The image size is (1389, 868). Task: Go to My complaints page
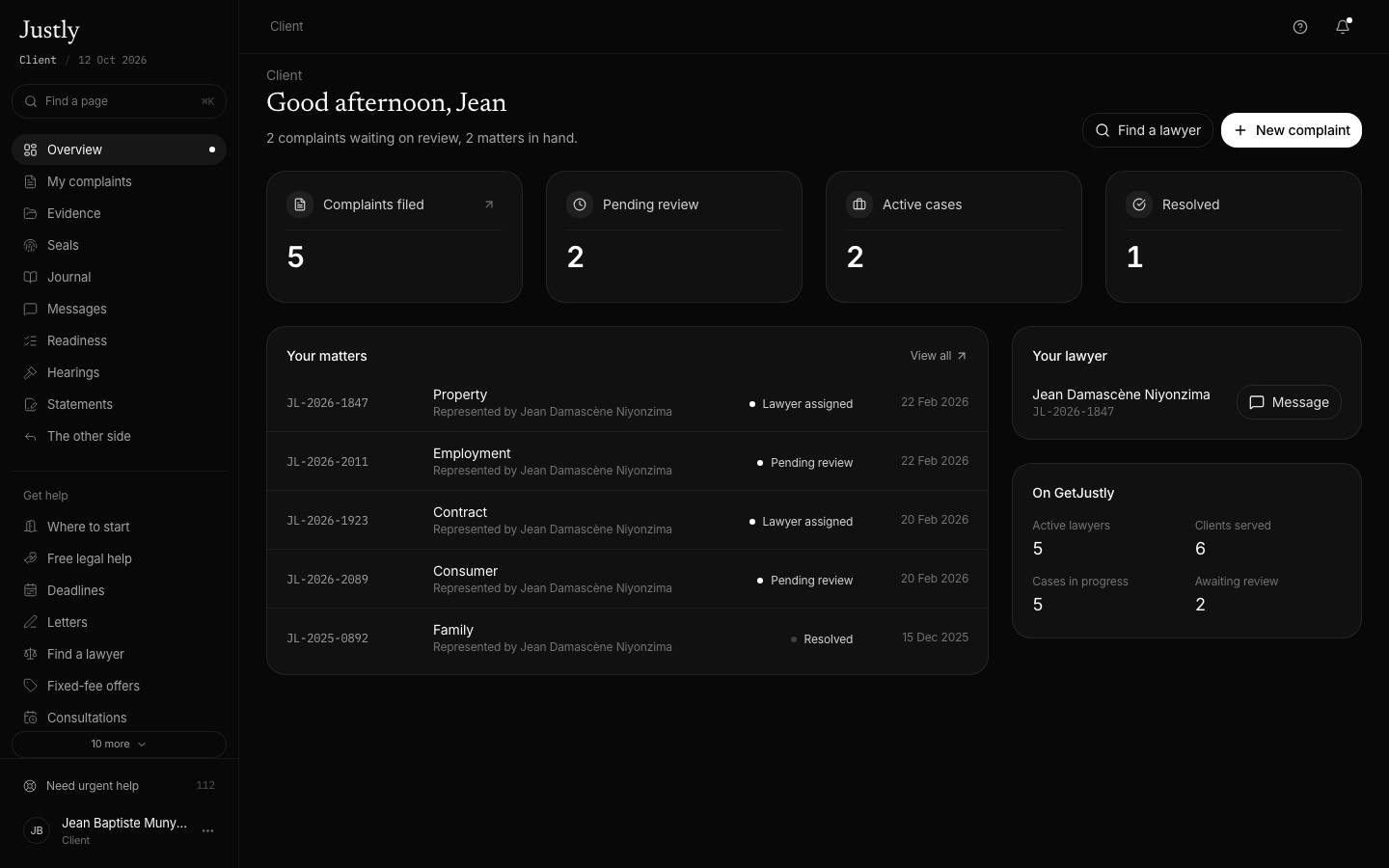tap(119, 181)
